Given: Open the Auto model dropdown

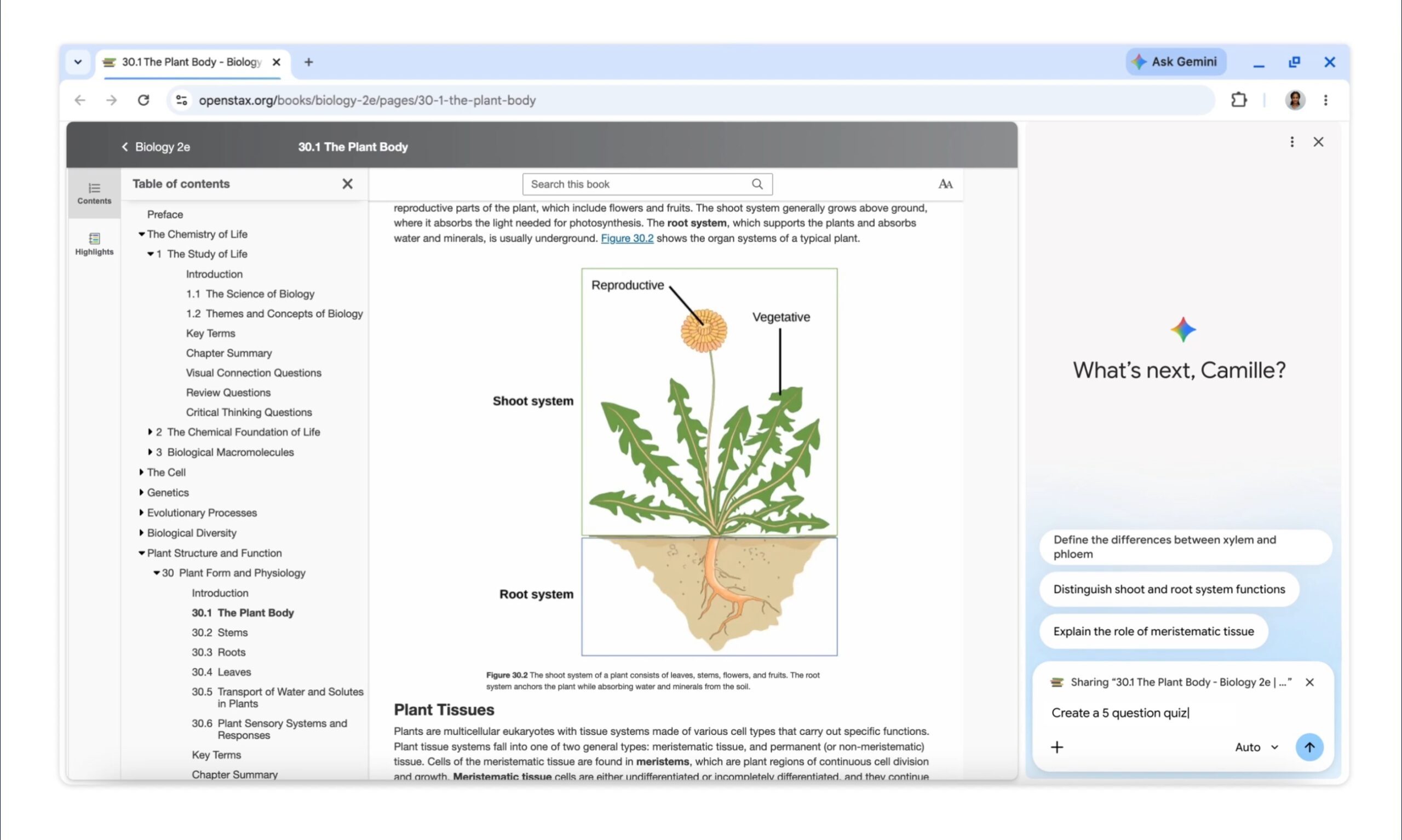Looking at the screenshot, I should [x=1256, y=747].
